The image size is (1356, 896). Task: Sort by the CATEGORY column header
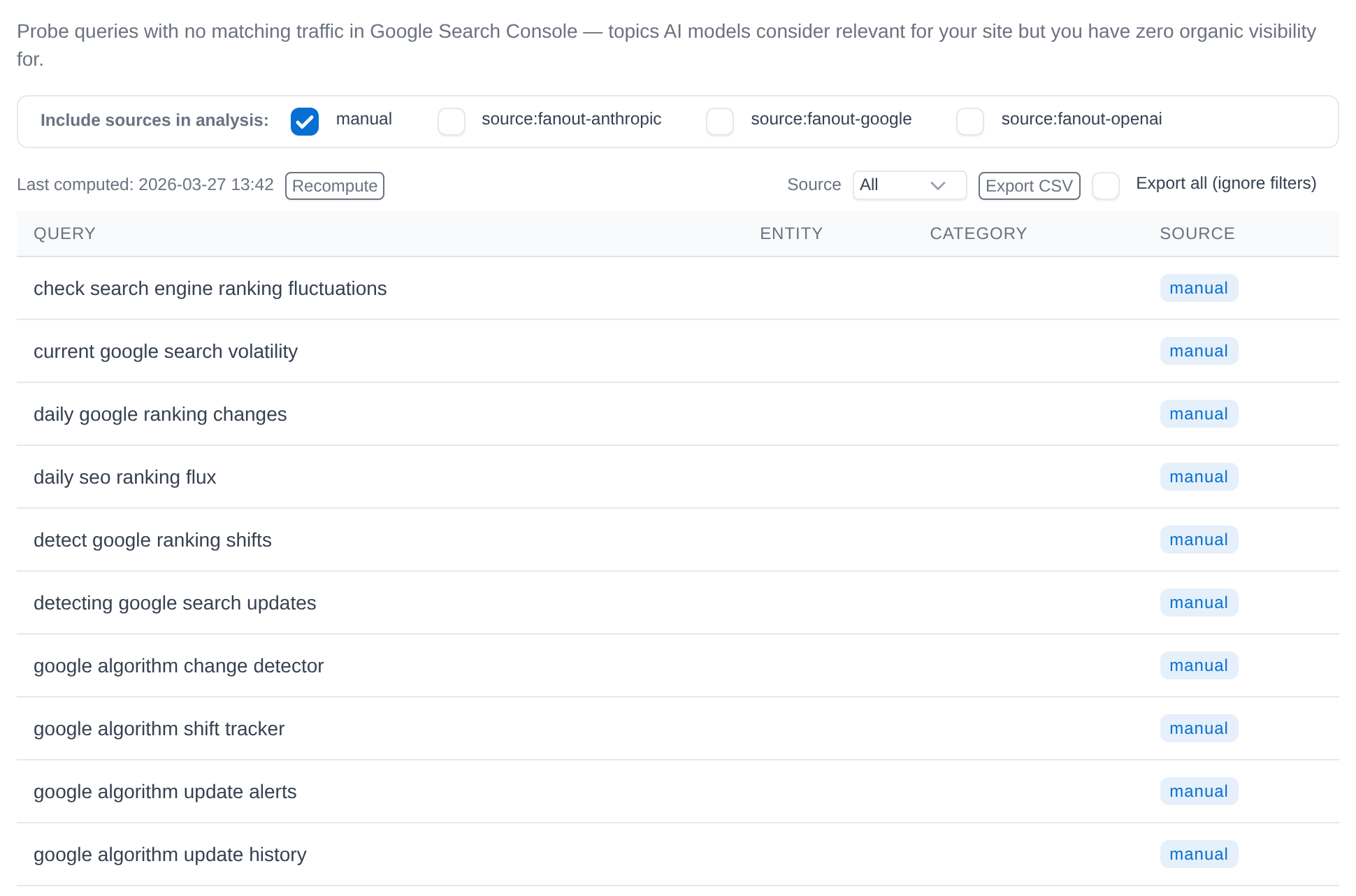(979, 233)
